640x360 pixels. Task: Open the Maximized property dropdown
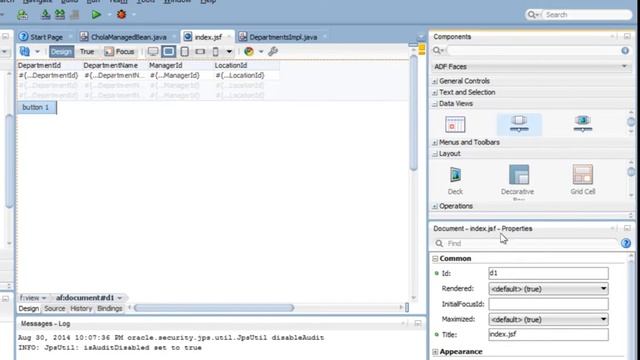[603, 319]
